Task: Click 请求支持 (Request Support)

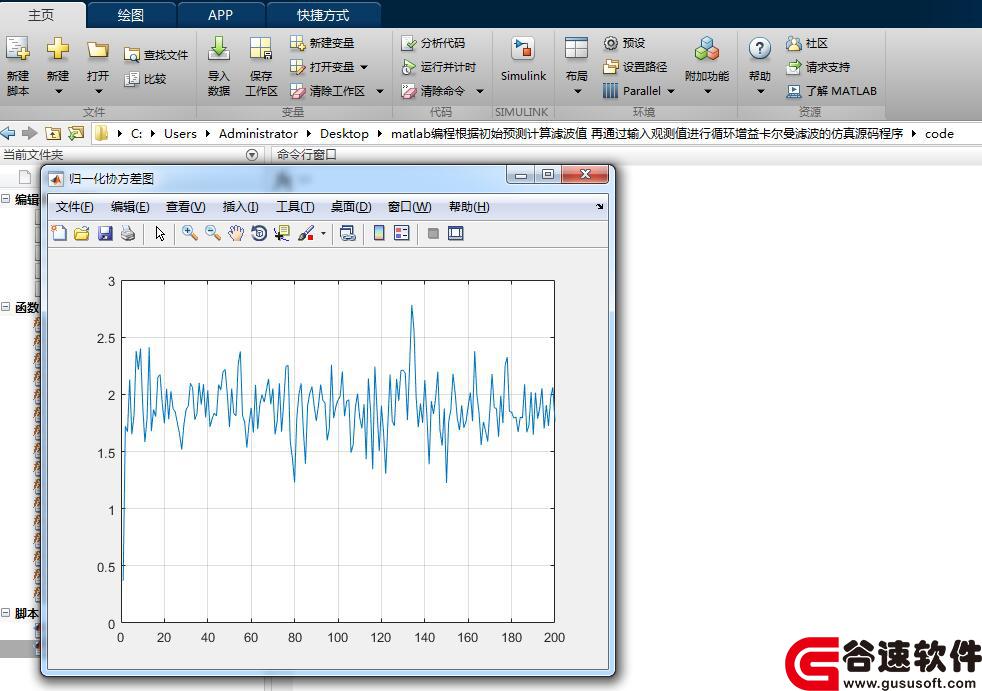Action: (x=818, y=67)
